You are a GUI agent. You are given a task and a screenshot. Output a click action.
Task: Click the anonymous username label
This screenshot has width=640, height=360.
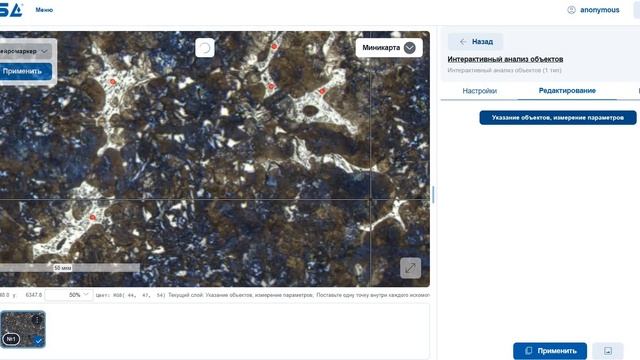pyautogui.click(x=600, y=10)
